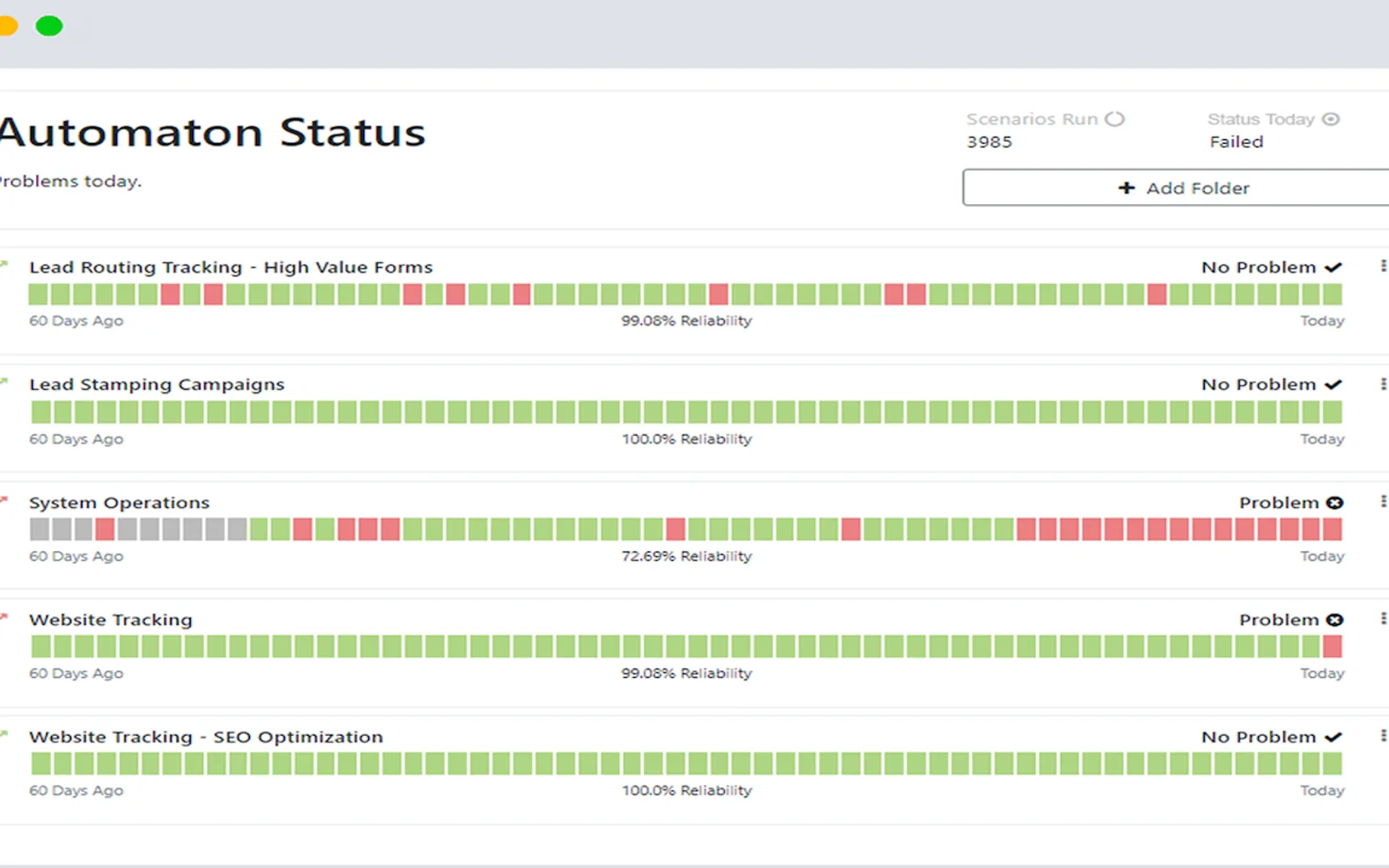The image size is (1389, 868).
Task: Click the first green block in Lead Stamping timeline
Action: pos(39,412)
